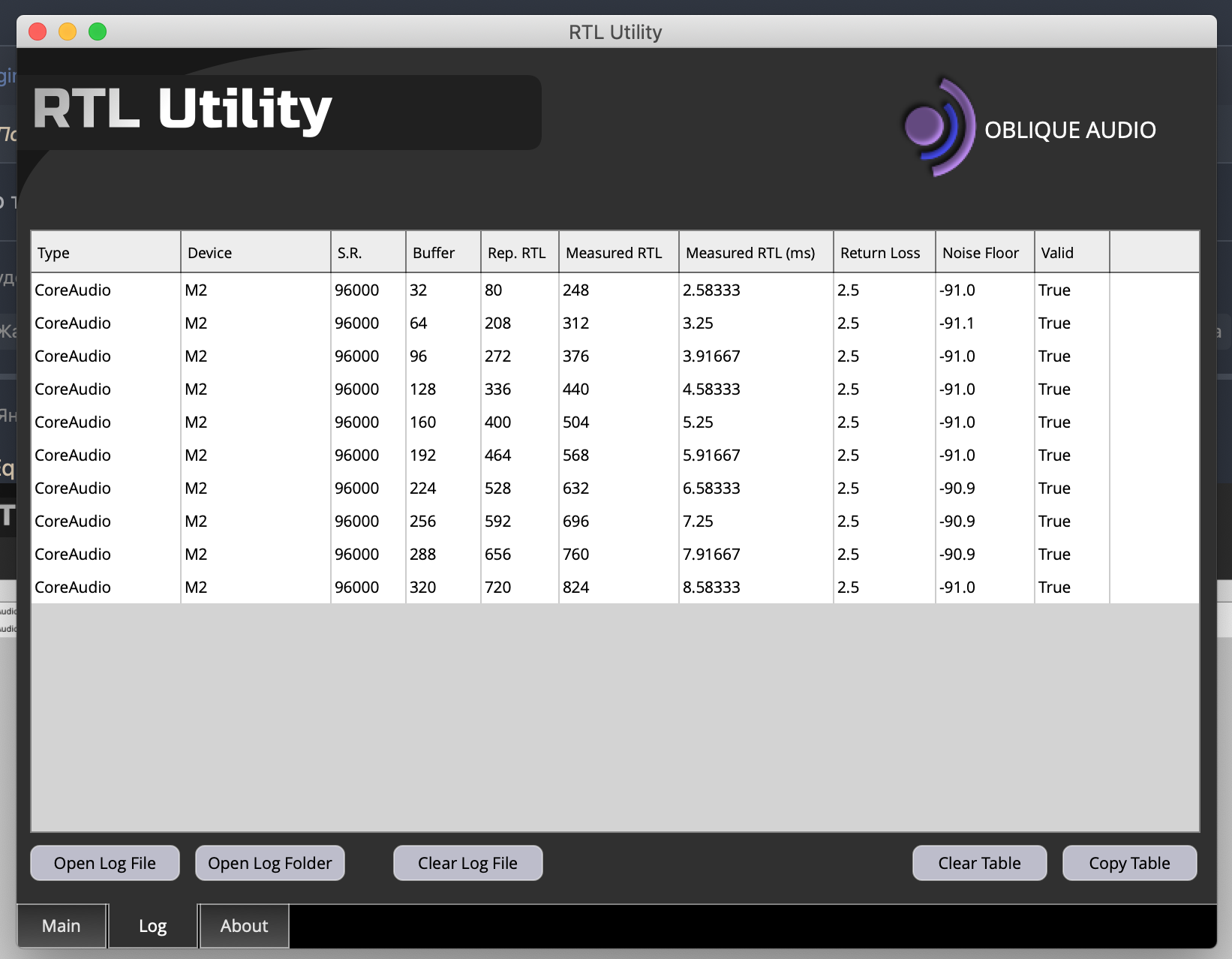Sort by Buffer column header
The width and height of the screenshot is (1232, 959).
pos(443,252)
